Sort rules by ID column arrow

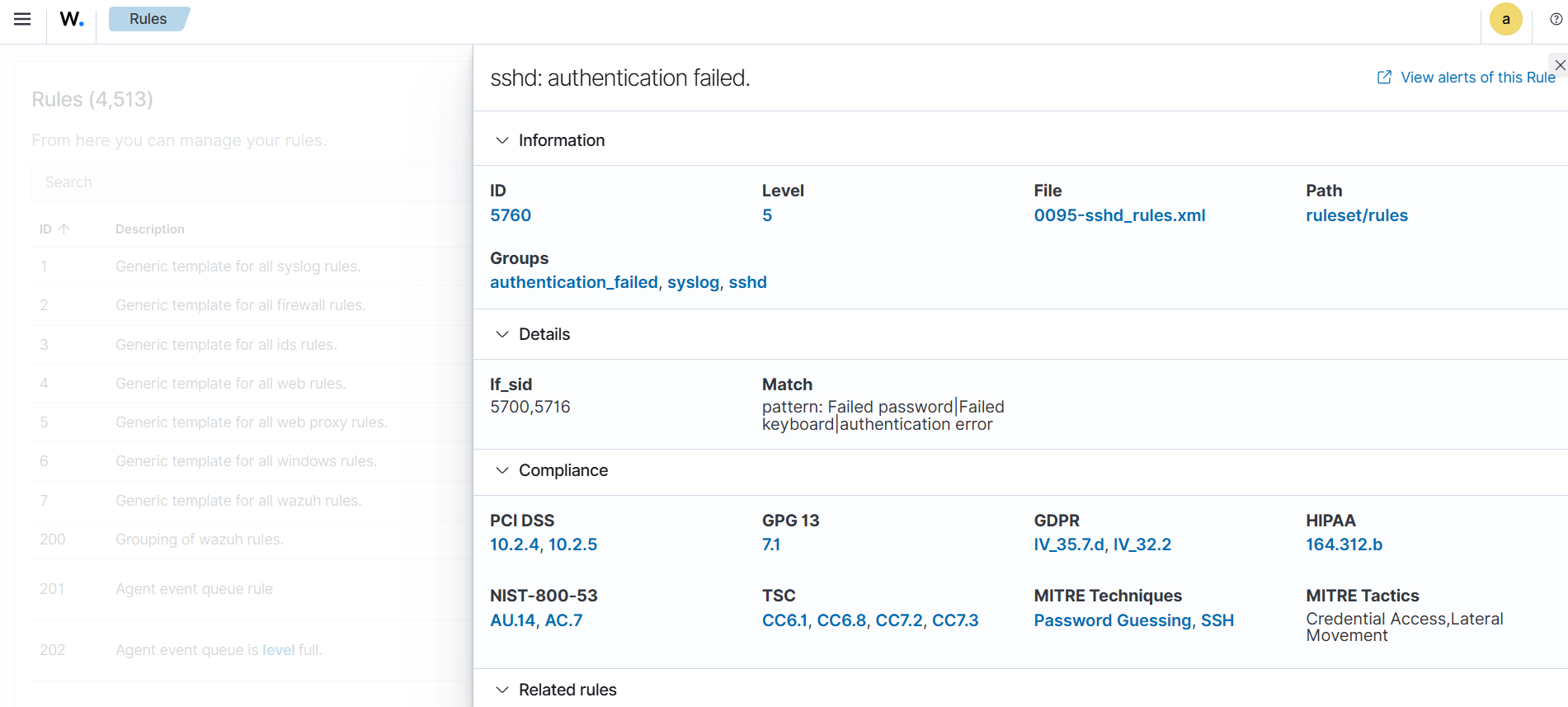[x=64, y=229]
